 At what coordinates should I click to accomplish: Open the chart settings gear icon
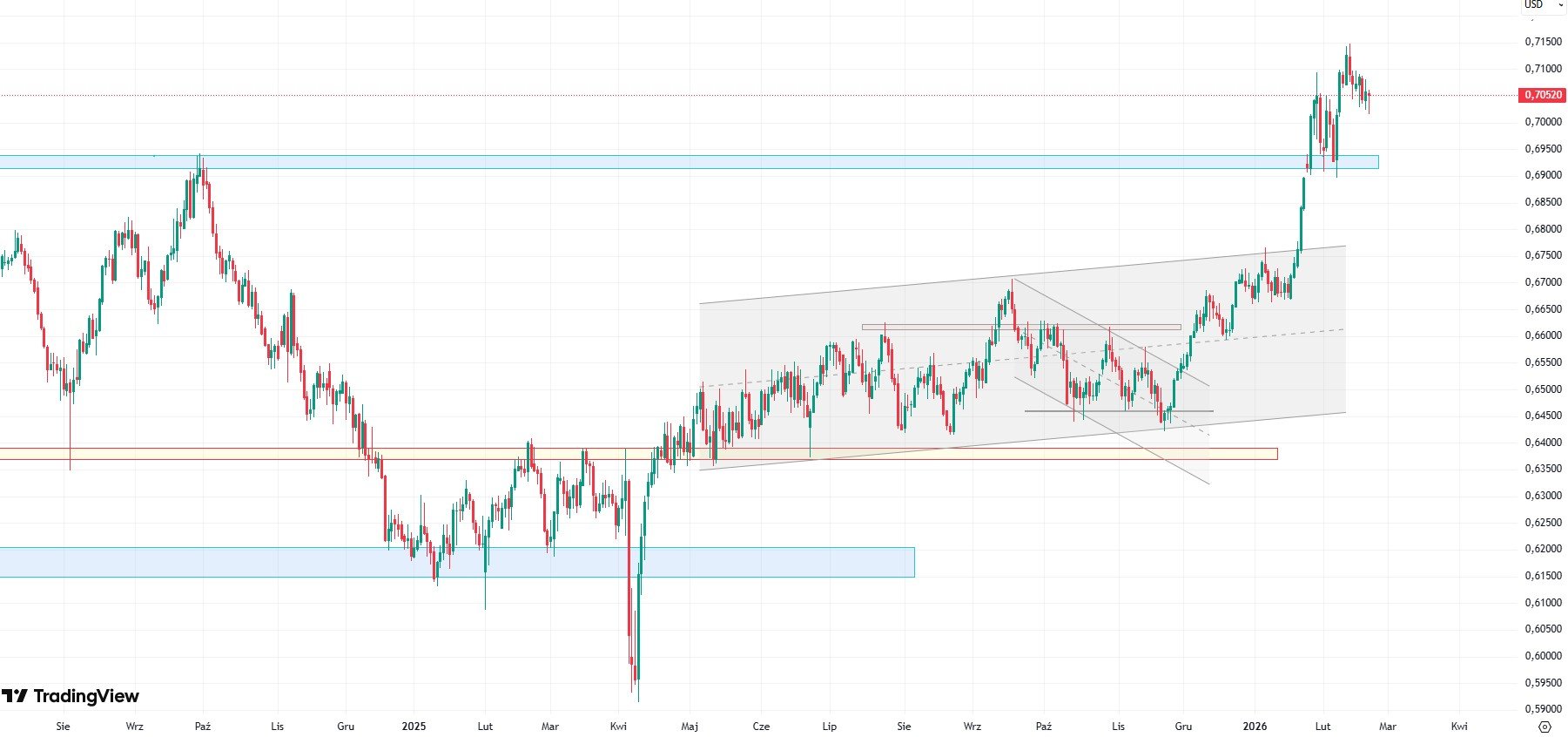(x=1544, y=727)
